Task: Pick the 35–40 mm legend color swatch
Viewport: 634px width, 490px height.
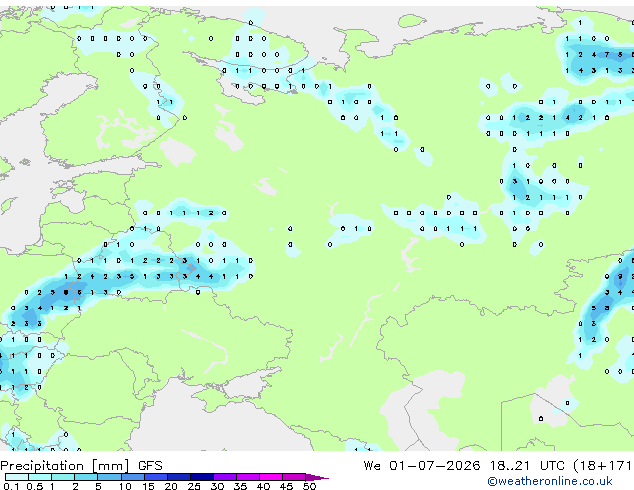Action: [247, 477]
